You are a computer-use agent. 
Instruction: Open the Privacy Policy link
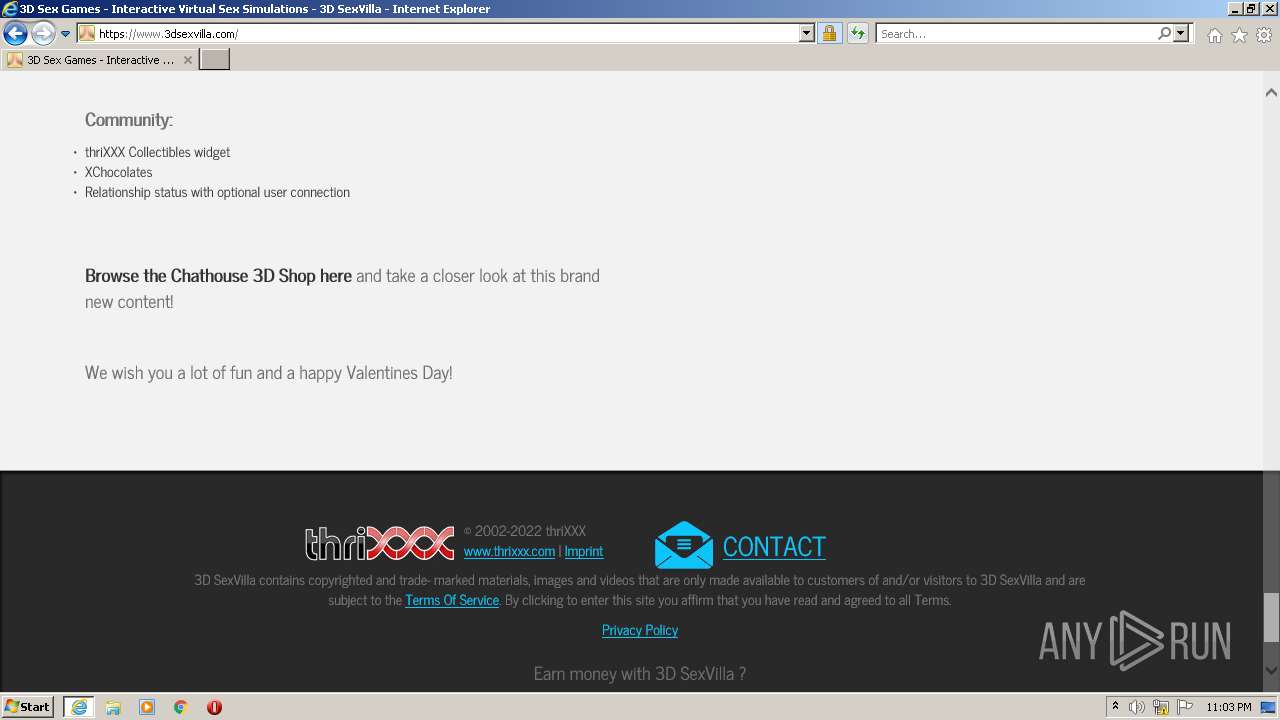pos(640,630)
